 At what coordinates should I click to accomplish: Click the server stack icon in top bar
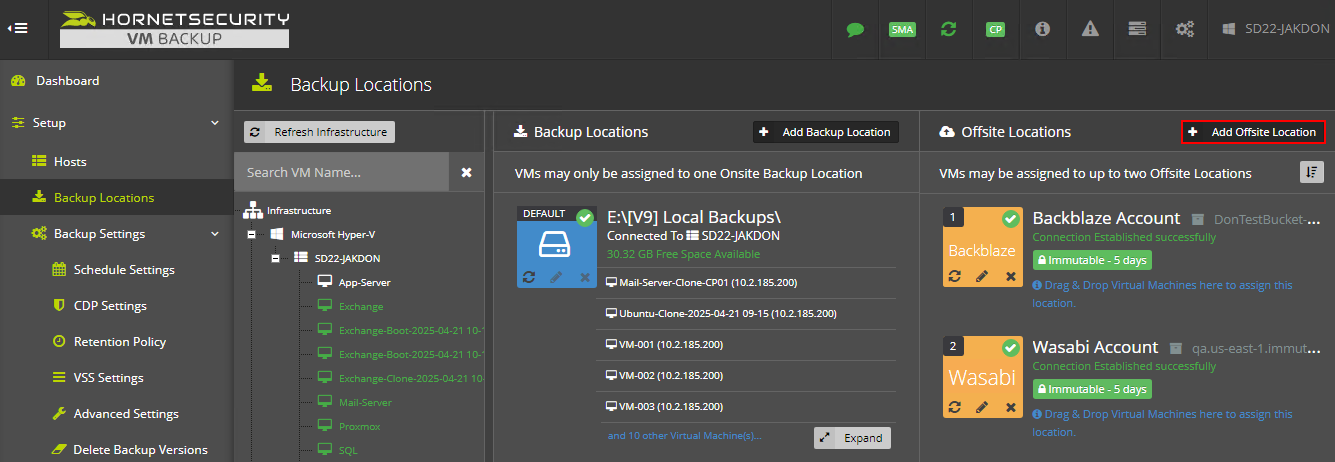point(1137,29)
